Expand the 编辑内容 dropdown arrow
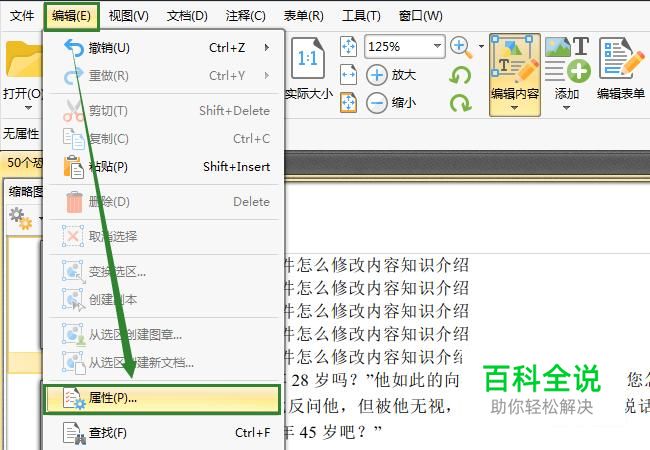 click(x=514, y=108)
